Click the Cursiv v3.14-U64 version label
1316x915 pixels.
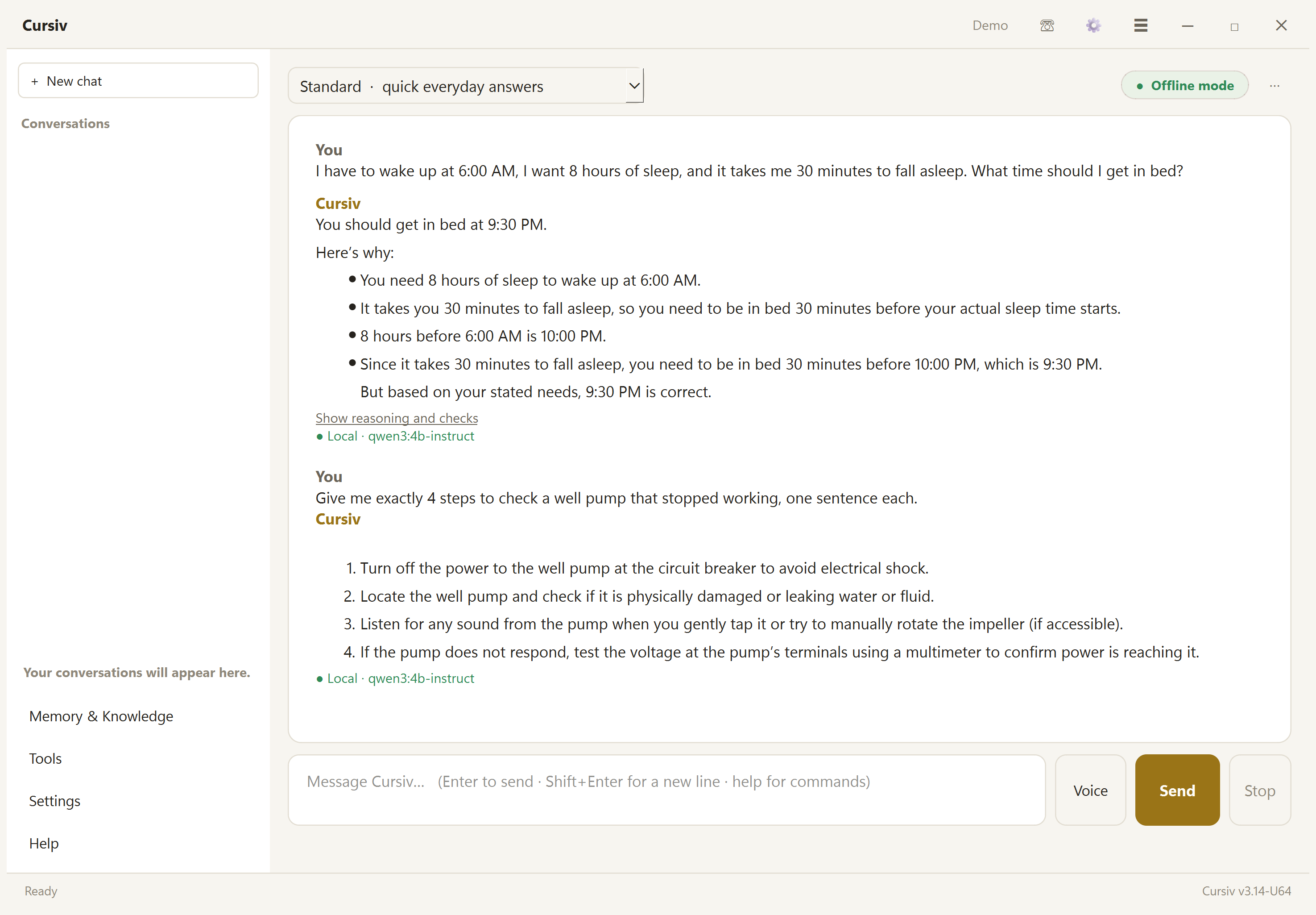pos(1246,890)
